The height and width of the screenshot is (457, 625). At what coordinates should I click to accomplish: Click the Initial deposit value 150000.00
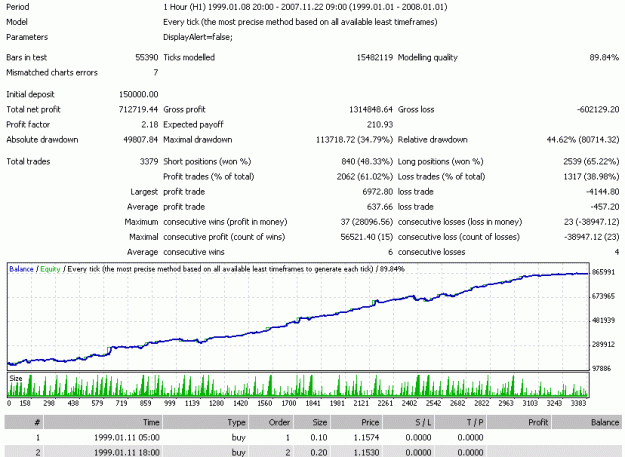(138, 94)
